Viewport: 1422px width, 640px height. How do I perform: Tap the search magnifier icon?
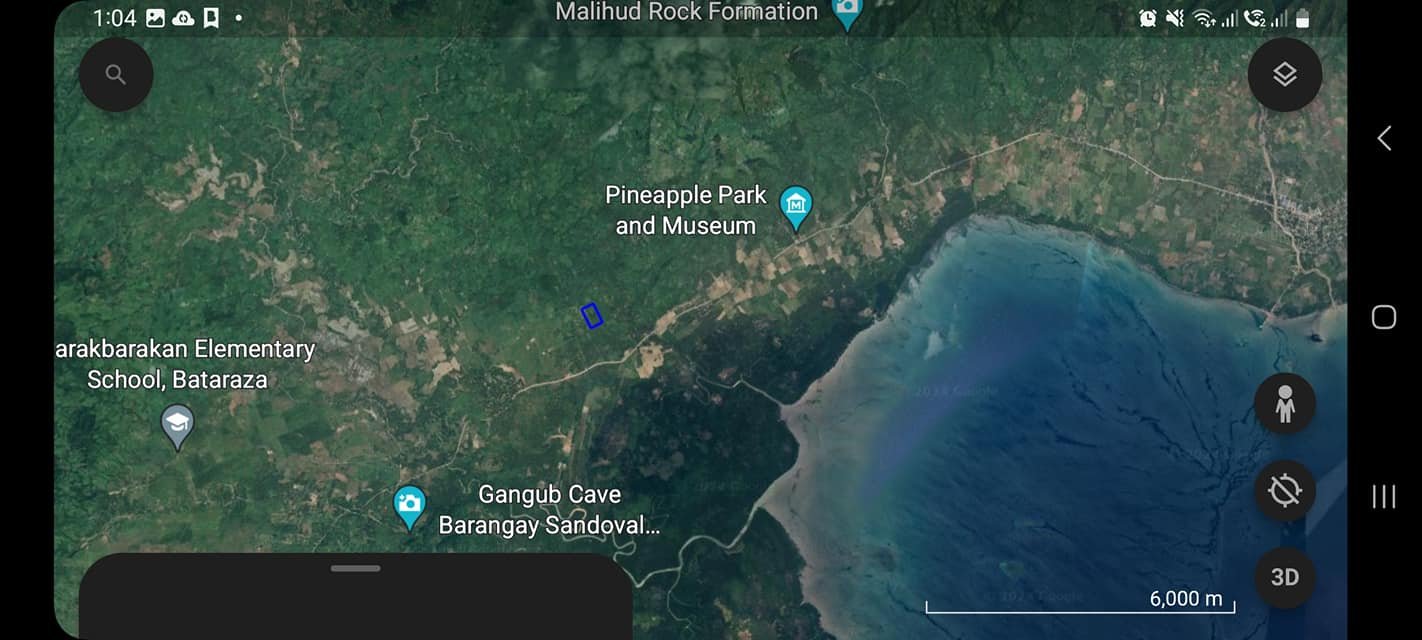[x=116, y=75]
